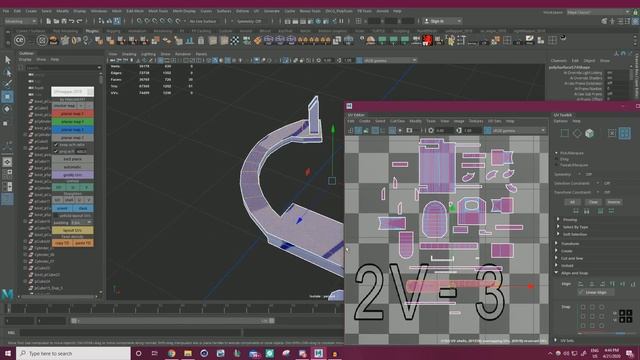Click the yellow layout UVs button
This screenshot has height=360, width=640.
coord(73,231)
